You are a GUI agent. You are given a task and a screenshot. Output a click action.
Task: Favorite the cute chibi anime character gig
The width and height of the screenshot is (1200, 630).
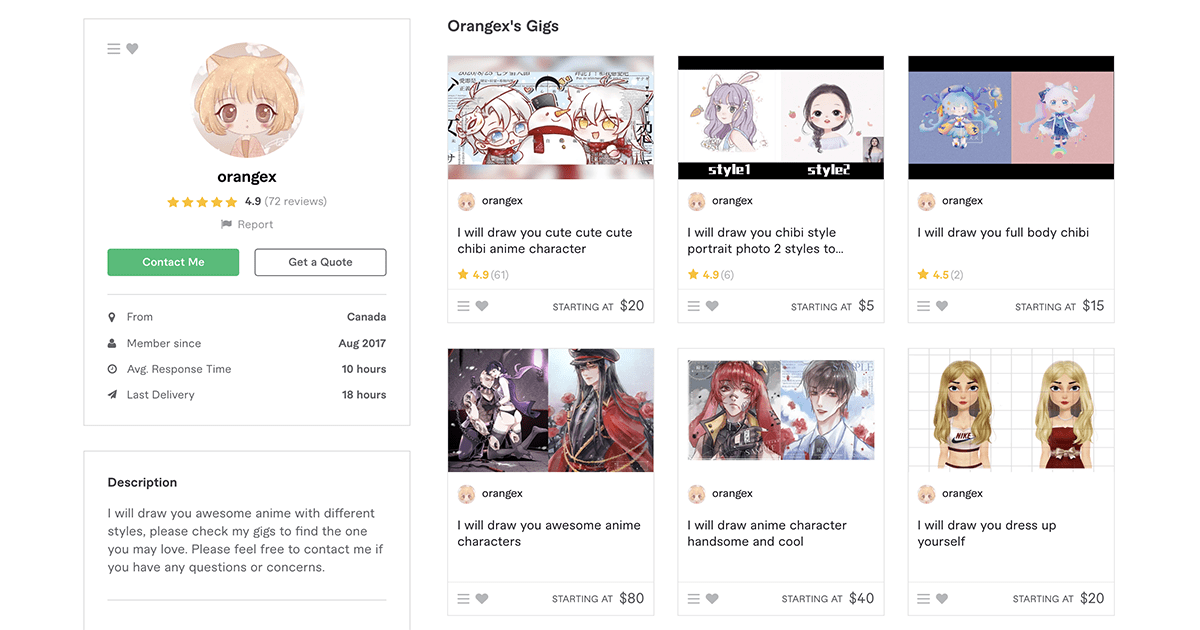[482, 306]
